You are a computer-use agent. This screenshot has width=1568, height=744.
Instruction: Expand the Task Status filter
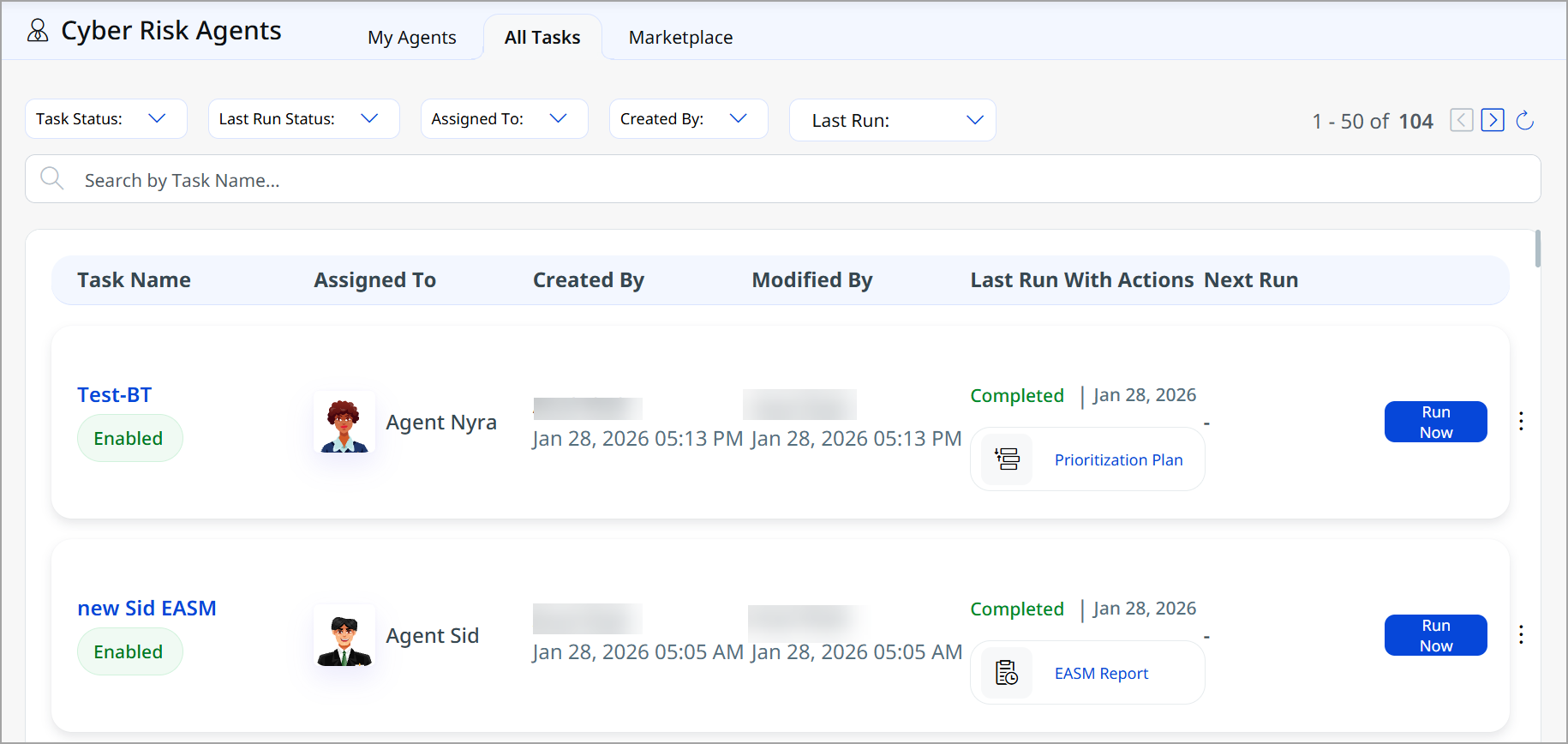(x=106, y=119)
